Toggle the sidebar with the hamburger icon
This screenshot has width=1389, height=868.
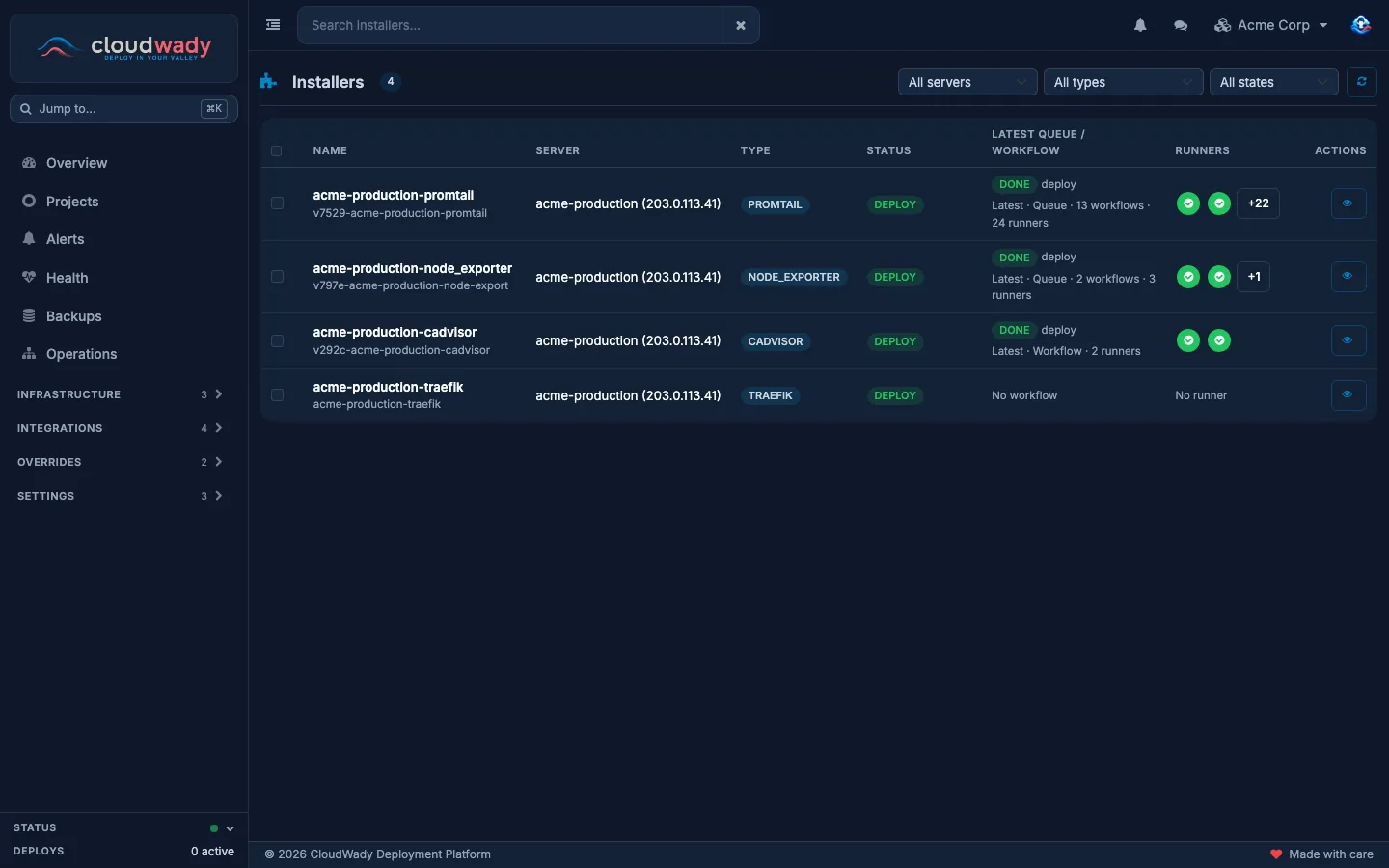point(273,25)
